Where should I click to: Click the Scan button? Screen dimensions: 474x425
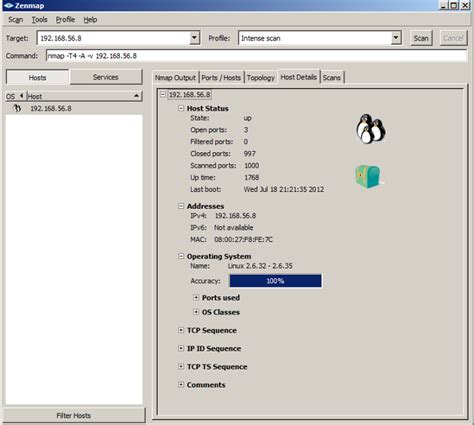[421, 38]
